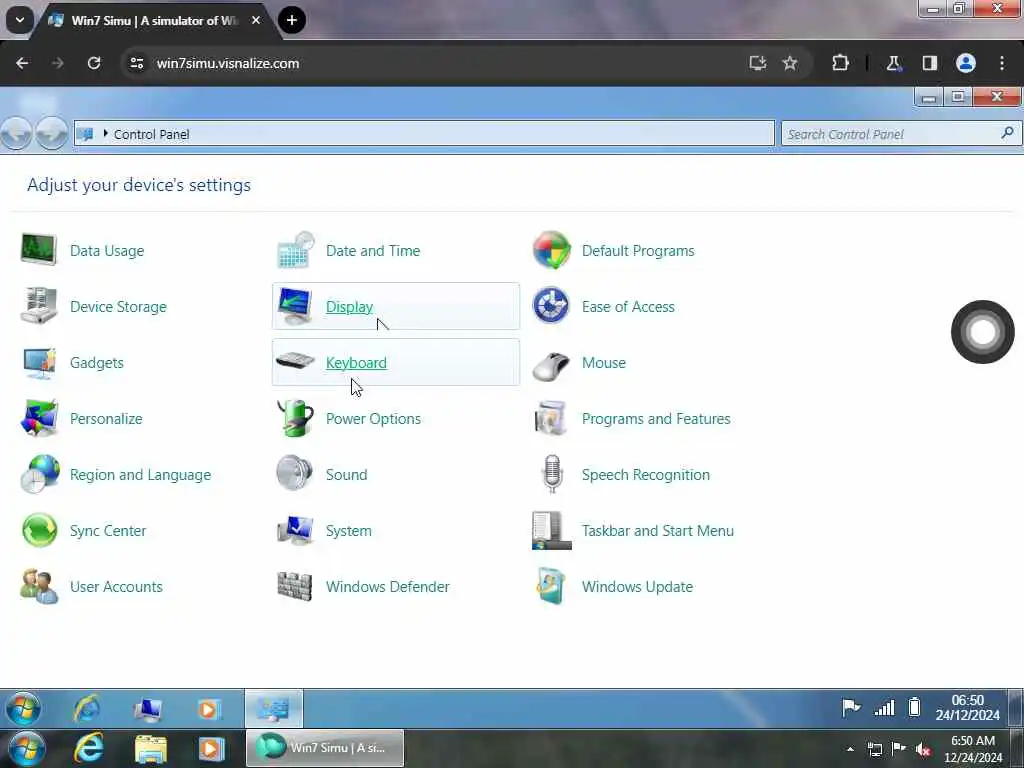
Task: Click the install app icon in address bar
Action: [x=758, y=63]
